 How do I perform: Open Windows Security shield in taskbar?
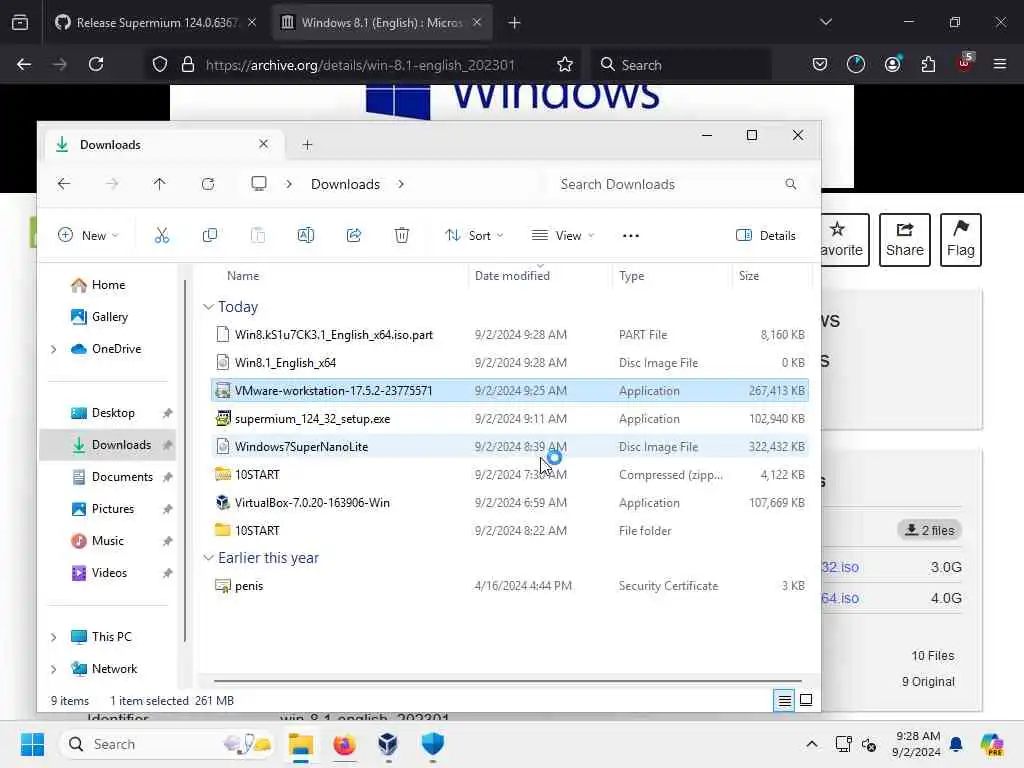click(432, 744)
